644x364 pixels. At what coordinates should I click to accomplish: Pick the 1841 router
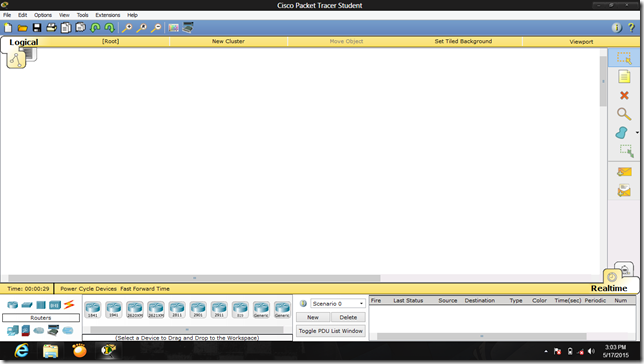[x=93, y=310]
